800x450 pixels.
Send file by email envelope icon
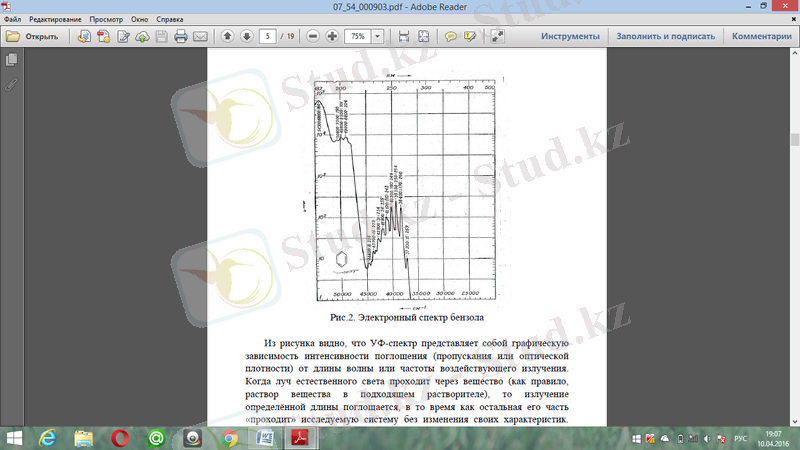(x=201, y=36)
